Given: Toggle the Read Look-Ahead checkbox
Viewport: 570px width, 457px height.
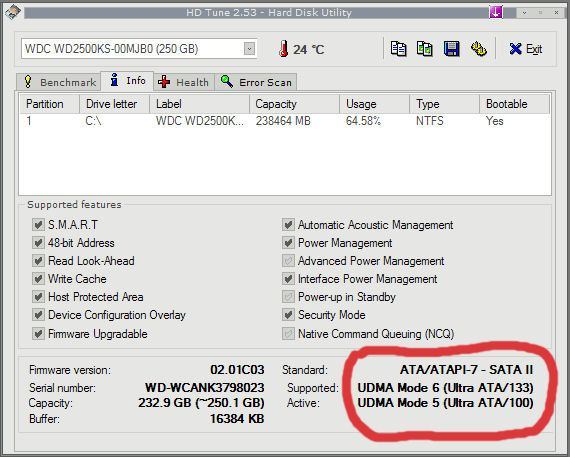Looking at the screenshot, I should (x=38, y=261).
